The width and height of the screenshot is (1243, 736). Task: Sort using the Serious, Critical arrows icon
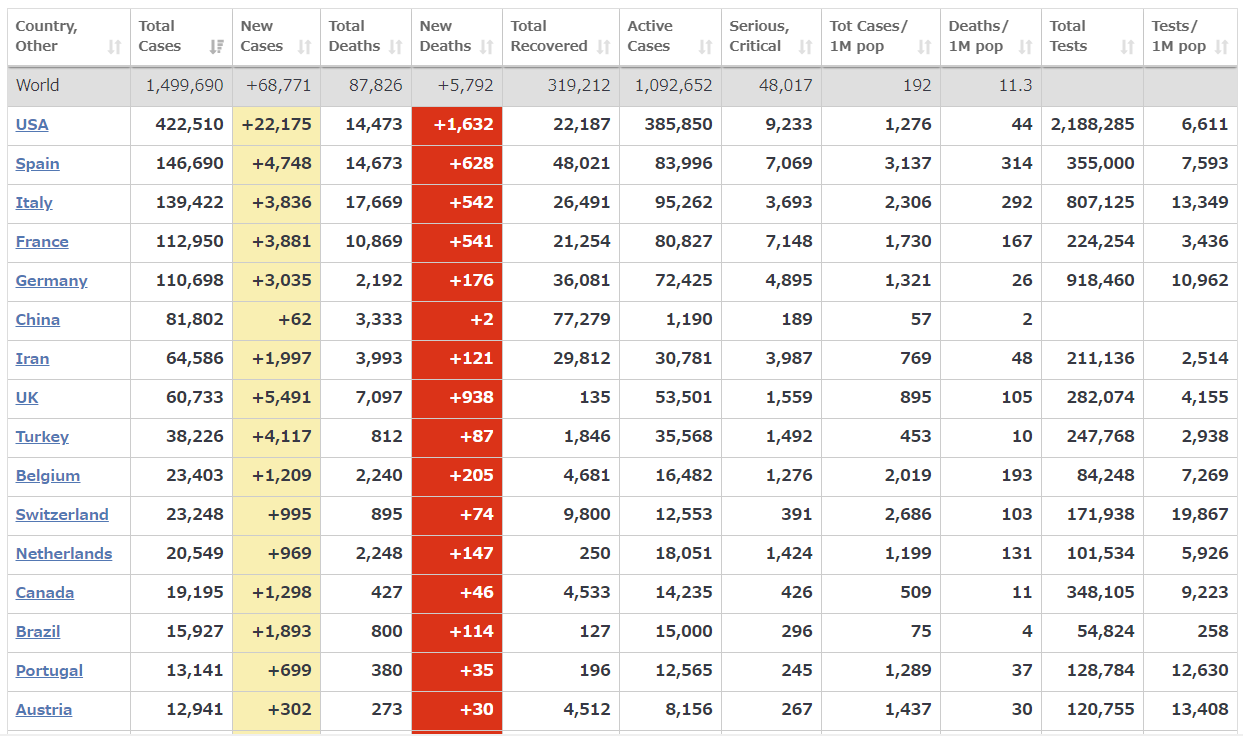click(x=806, y=47)
